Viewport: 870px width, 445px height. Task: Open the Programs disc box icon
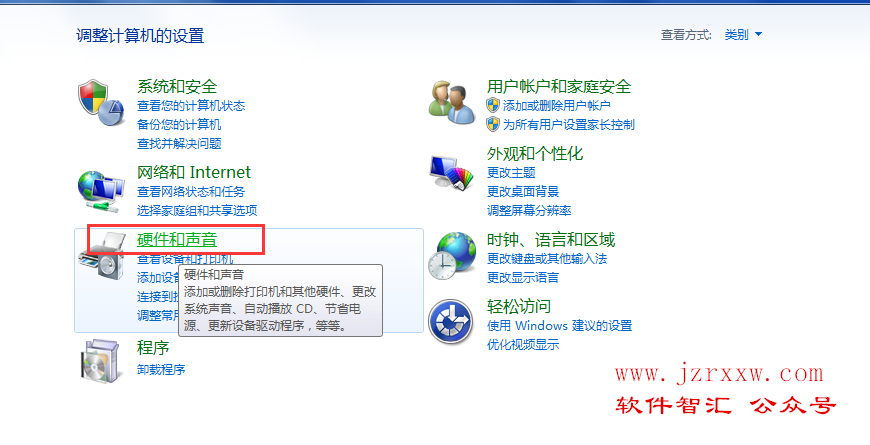point(100,361)
